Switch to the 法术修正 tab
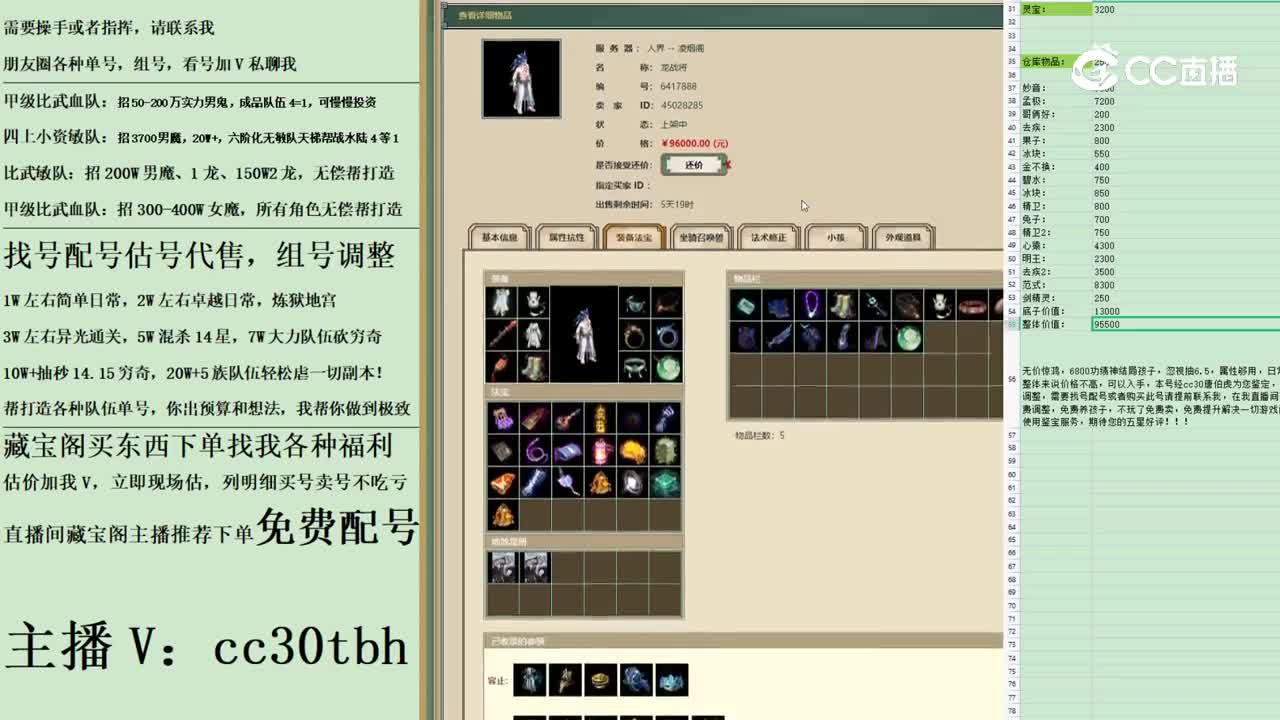1280x720 pixels. coord(768,237)
